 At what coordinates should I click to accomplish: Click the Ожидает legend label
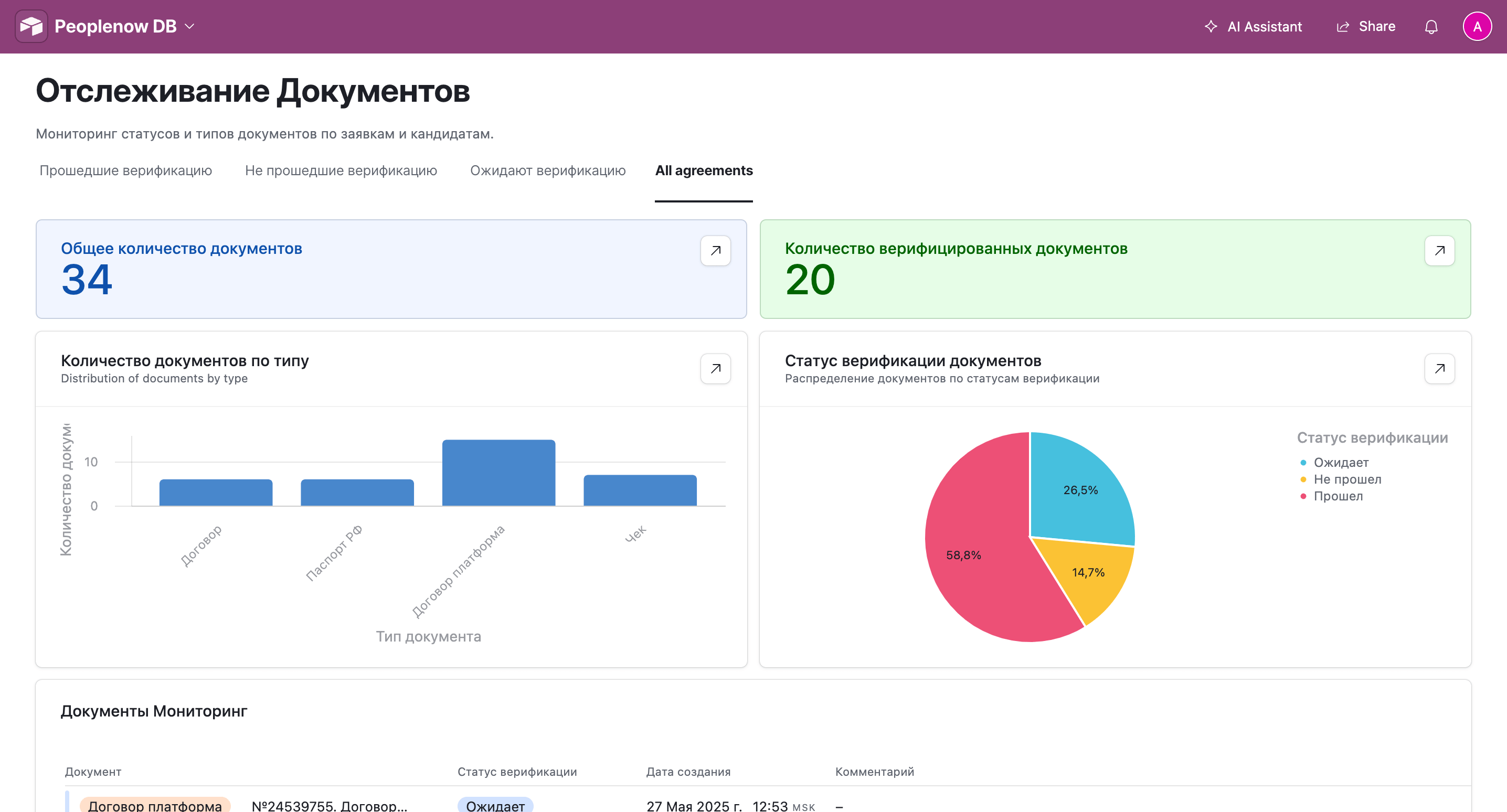pos(1341,463)
